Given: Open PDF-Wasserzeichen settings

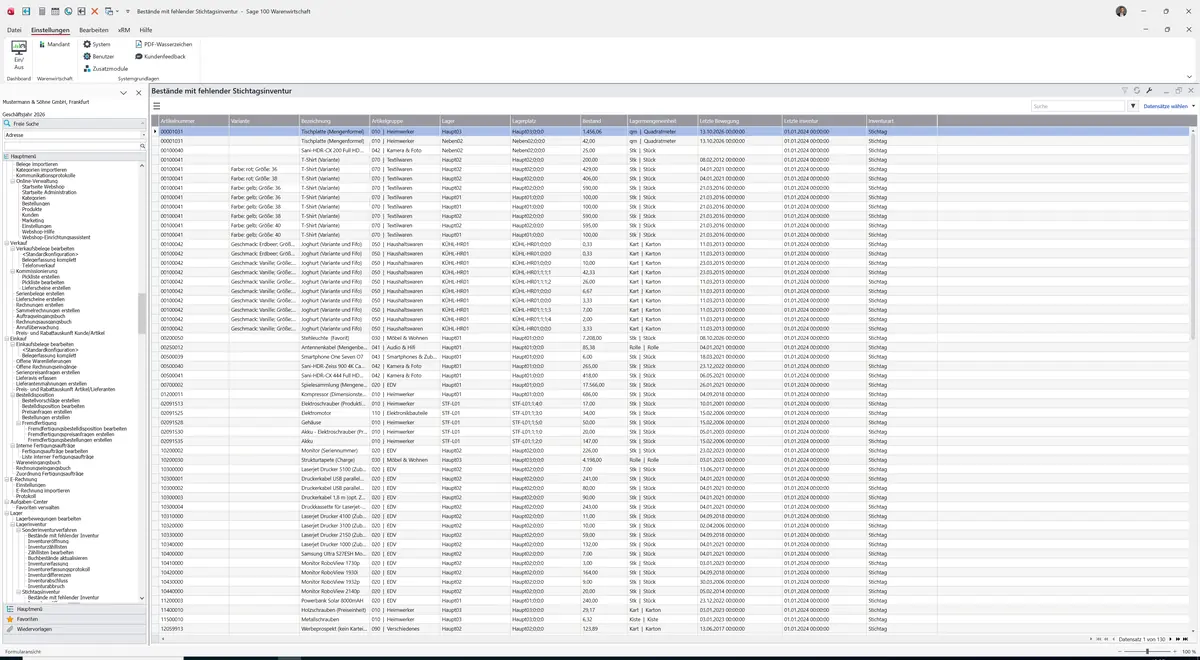Looking at the screenshot, I should click(x=162, y=44).
